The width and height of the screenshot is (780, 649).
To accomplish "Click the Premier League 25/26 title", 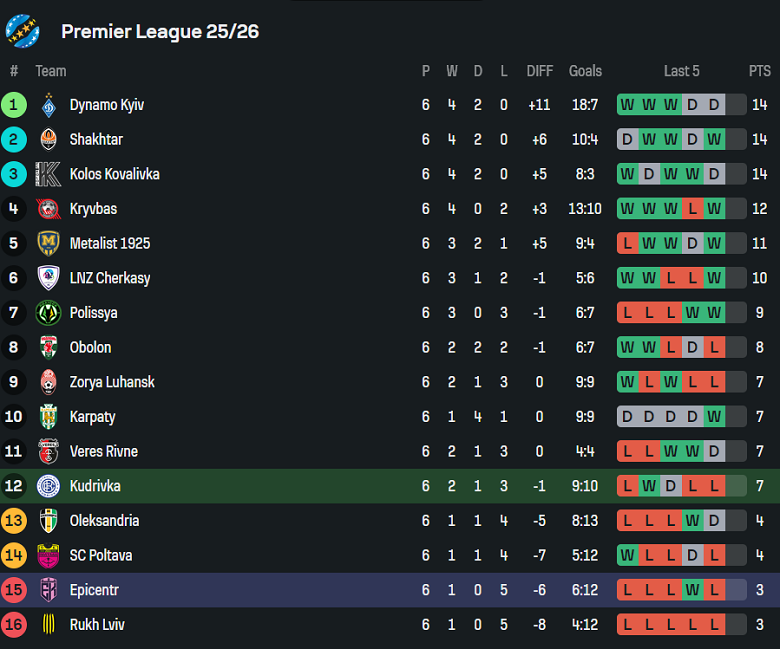I will (x=160, y=31).
